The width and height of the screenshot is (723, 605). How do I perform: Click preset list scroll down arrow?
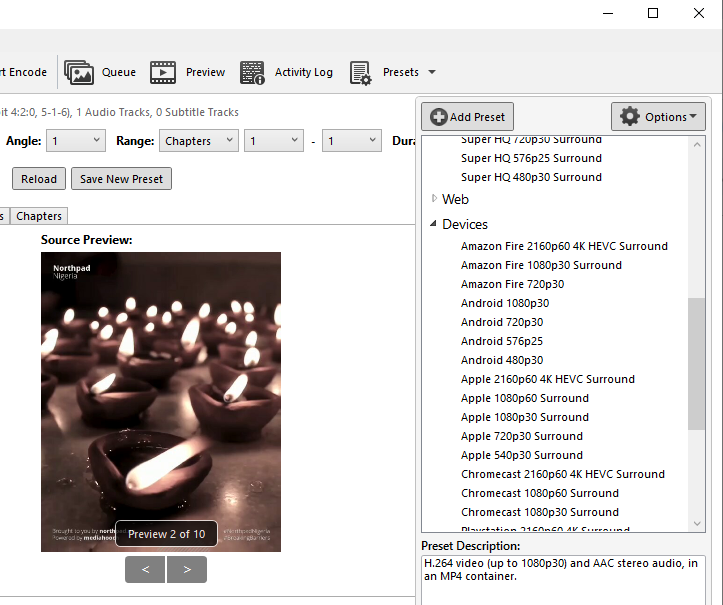[697, 523]
